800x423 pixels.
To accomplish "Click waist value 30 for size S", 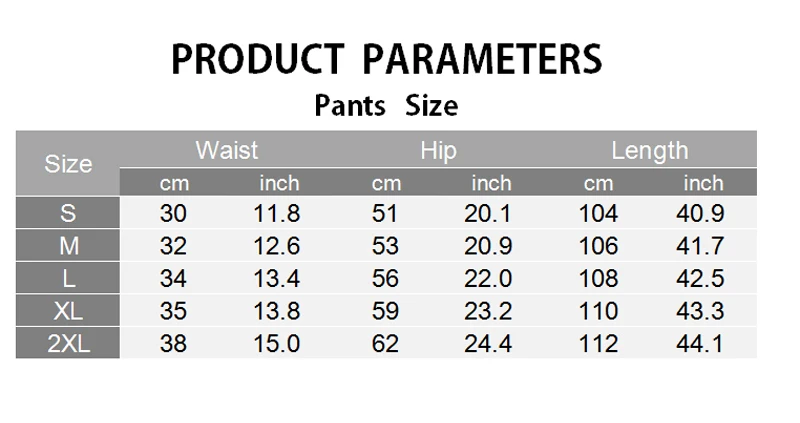I will tap(174, 213).
